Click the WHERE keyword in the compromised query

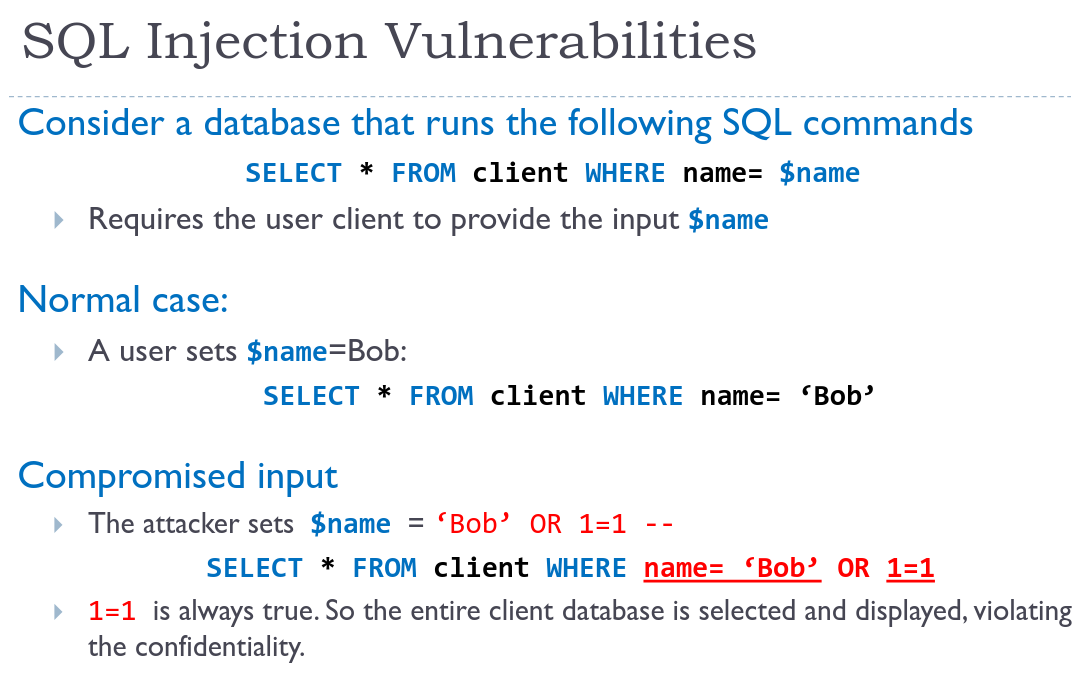(x=586, y=568)
